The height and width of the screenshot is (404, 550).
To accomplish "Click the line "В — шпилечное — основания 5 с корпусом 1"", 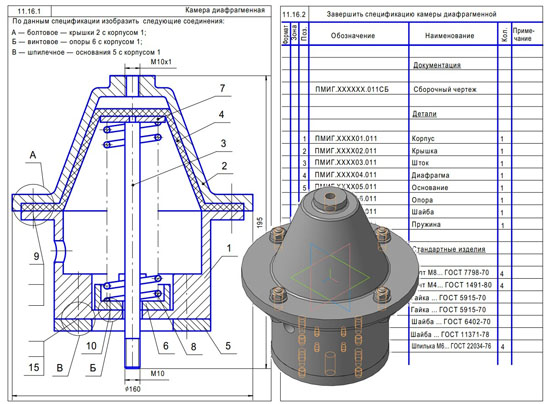I will 86,52.
